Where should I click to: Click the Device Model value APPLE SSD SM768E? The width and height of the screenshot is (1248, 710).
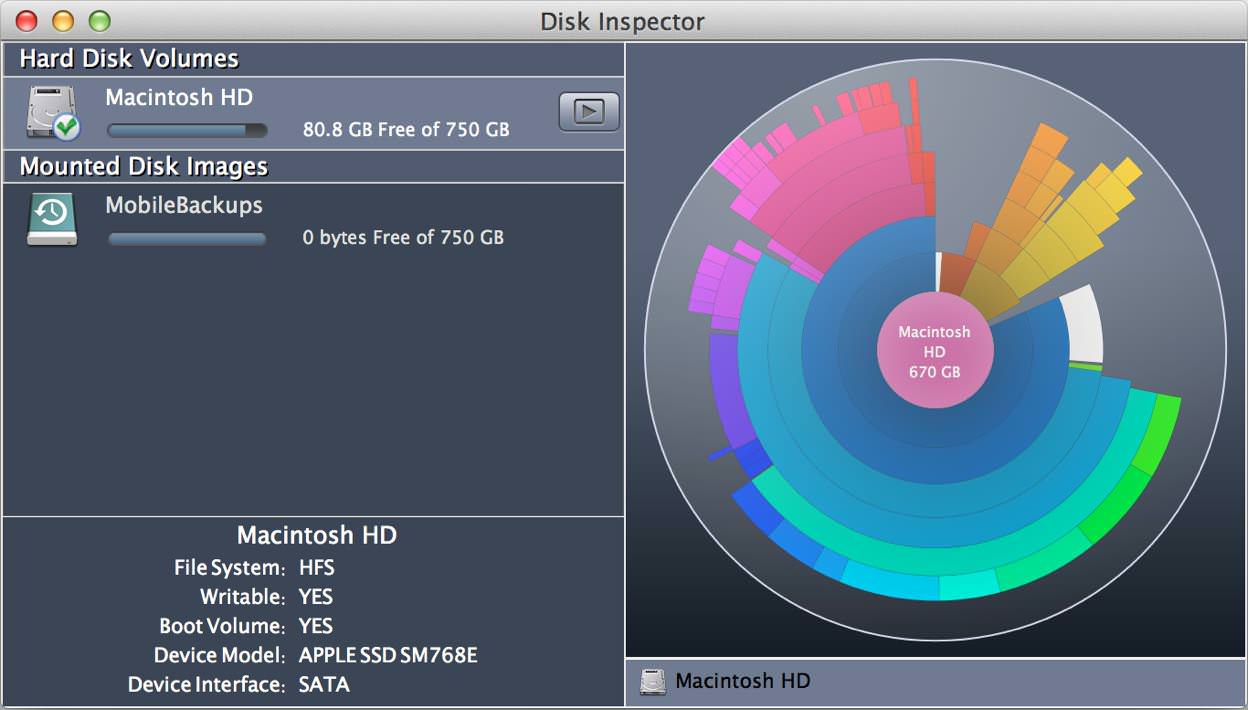[x=388, y=656]
